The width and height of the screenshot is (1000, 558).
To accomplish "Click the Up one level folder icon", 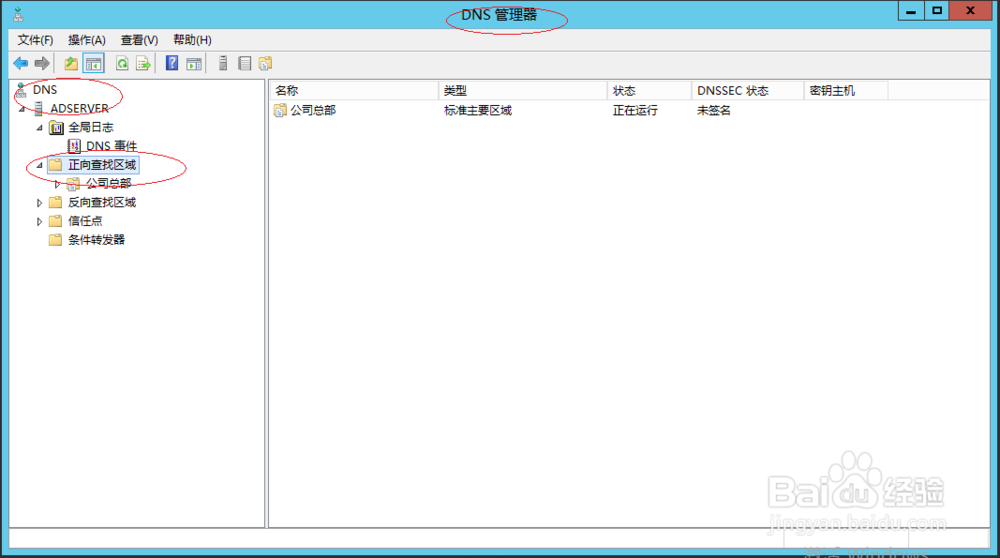I will 71,63.
